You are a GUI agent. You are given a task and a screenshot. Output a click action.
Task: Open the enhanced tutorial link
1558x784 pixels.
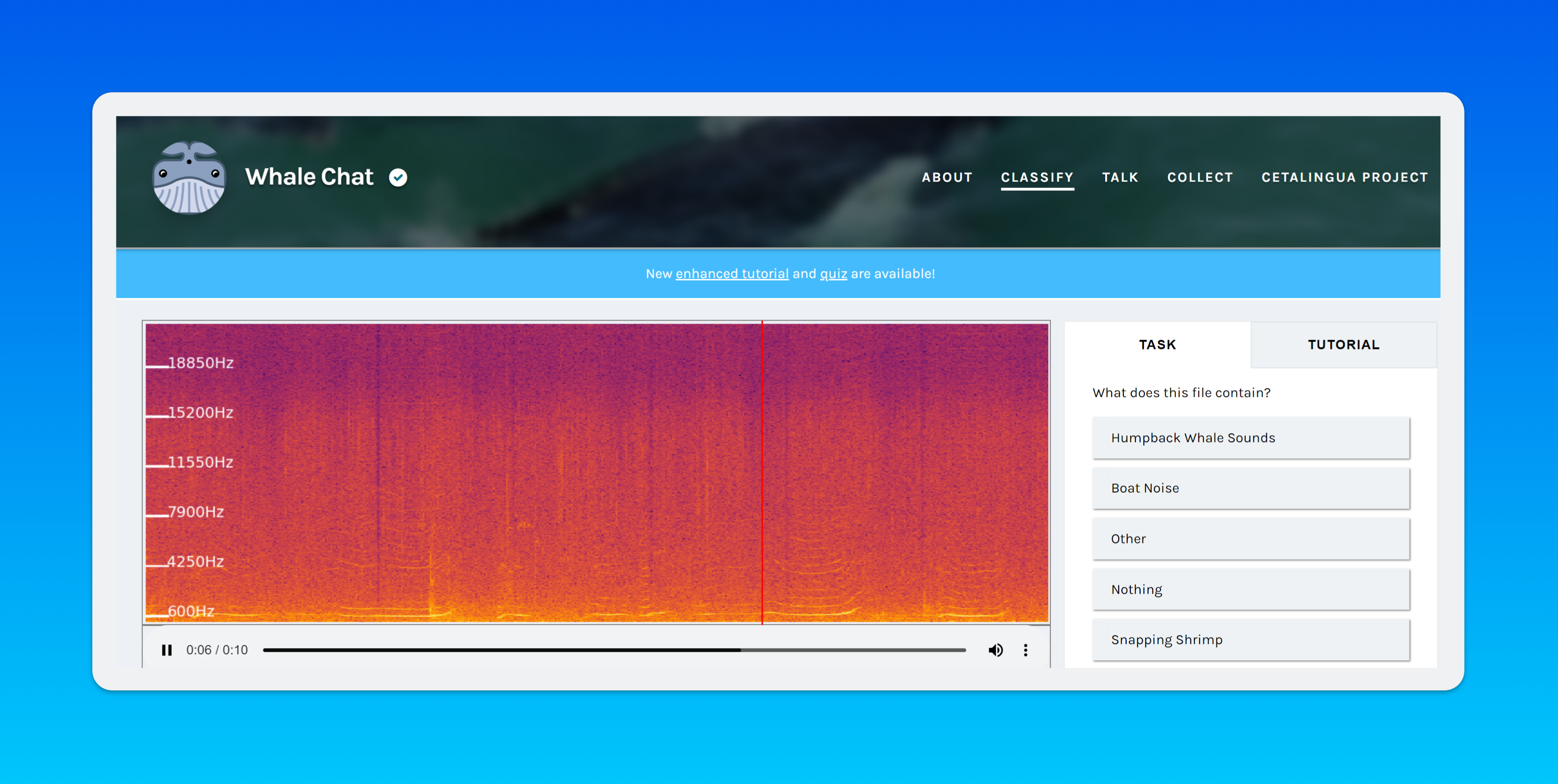point(732,274)
